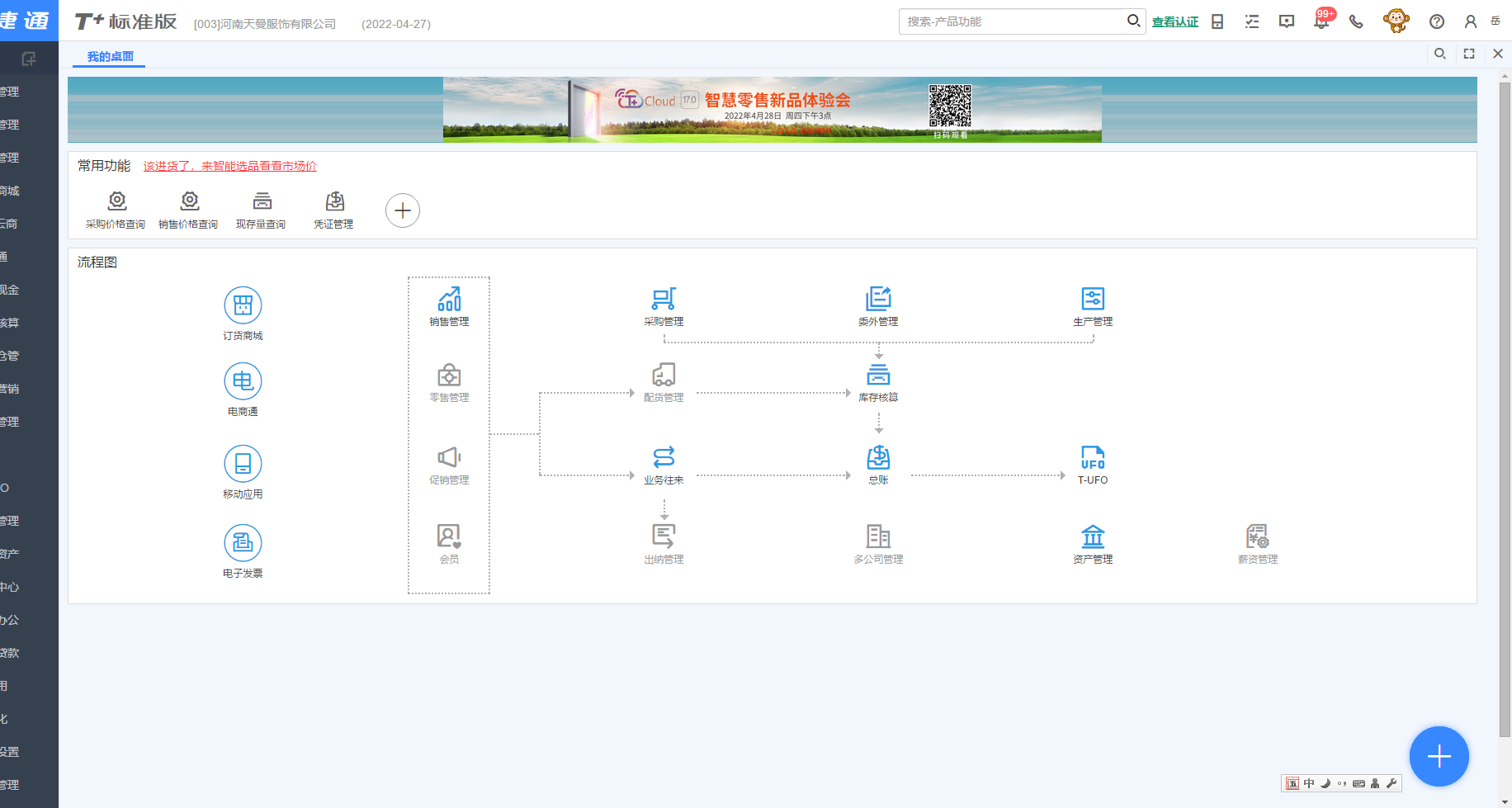This screenshot has height=808, width=1512.
Task: Switch to the 我的桌面 tab
Action: 110,56
